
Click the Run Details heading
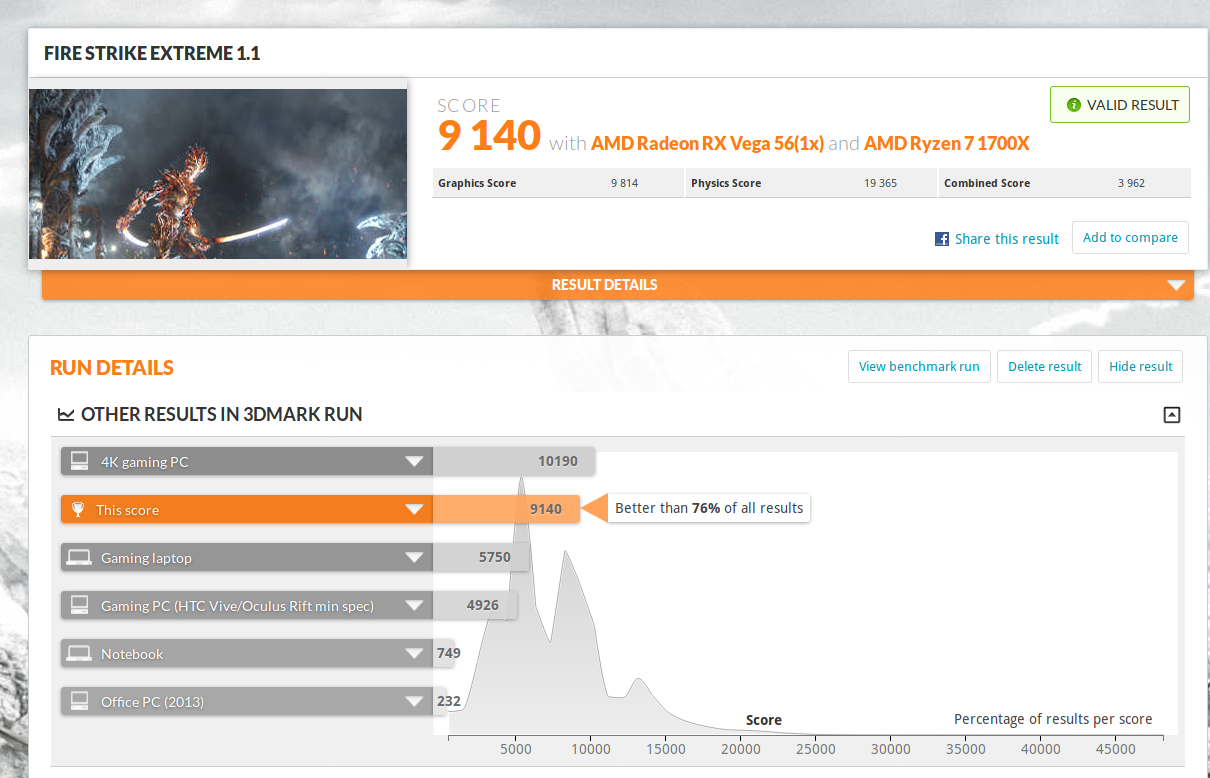[112, 367]
